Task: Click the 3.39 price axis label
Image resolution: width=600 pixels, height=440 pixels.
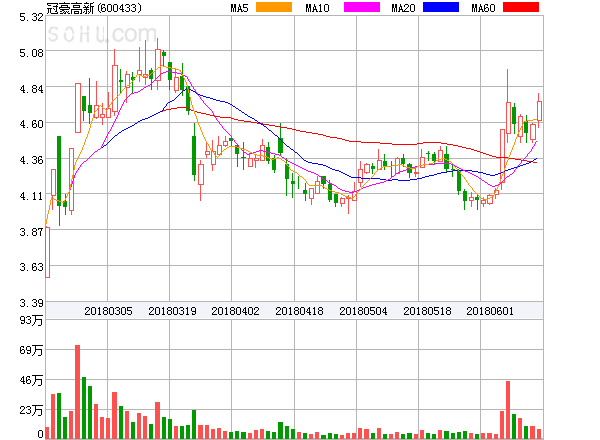Action: 31,303
